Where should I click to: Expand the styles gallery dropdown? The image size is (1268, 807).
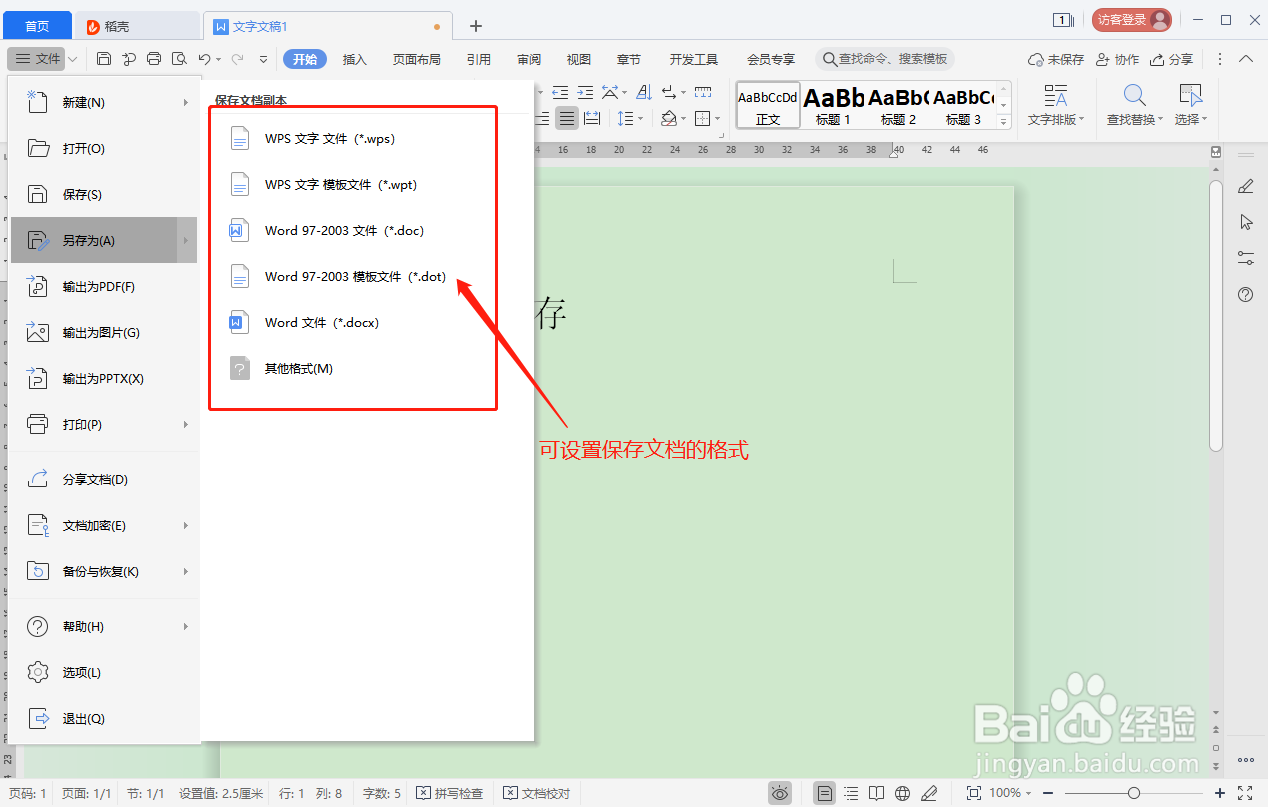[1004, 122]
